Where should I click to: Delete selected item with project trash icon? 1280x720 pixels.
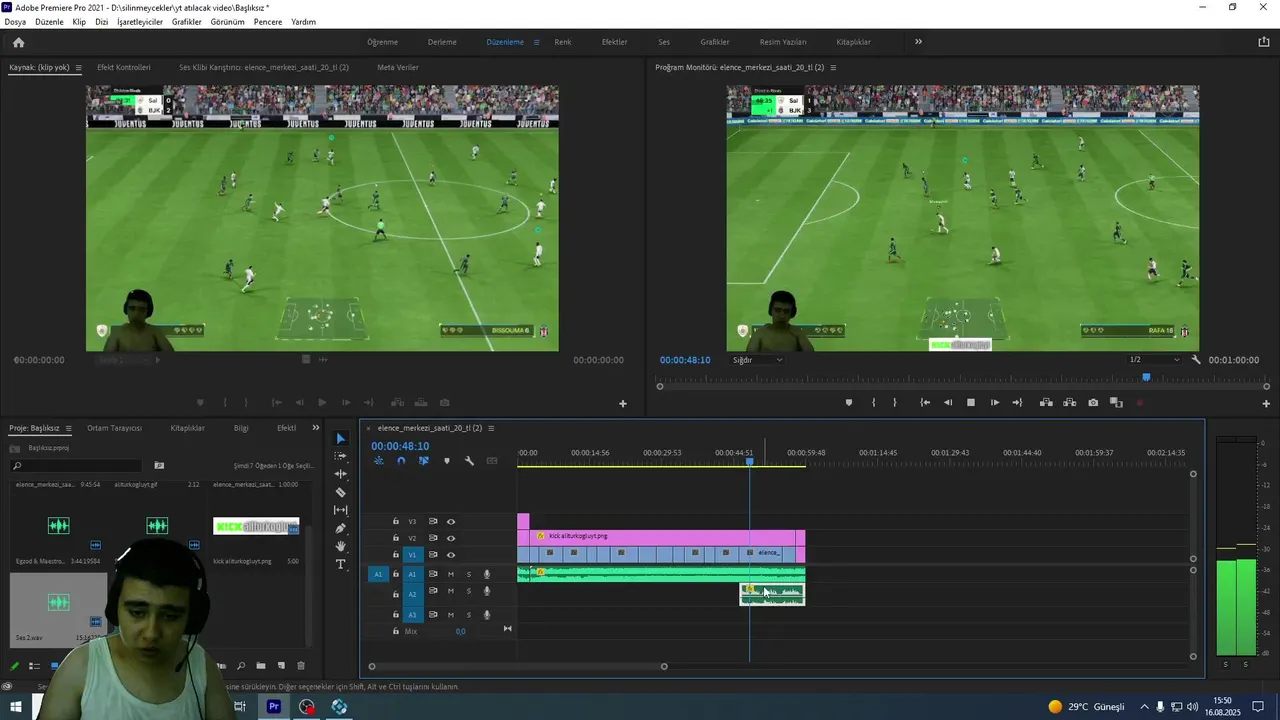pyautogui.click(x=301, y=666)
